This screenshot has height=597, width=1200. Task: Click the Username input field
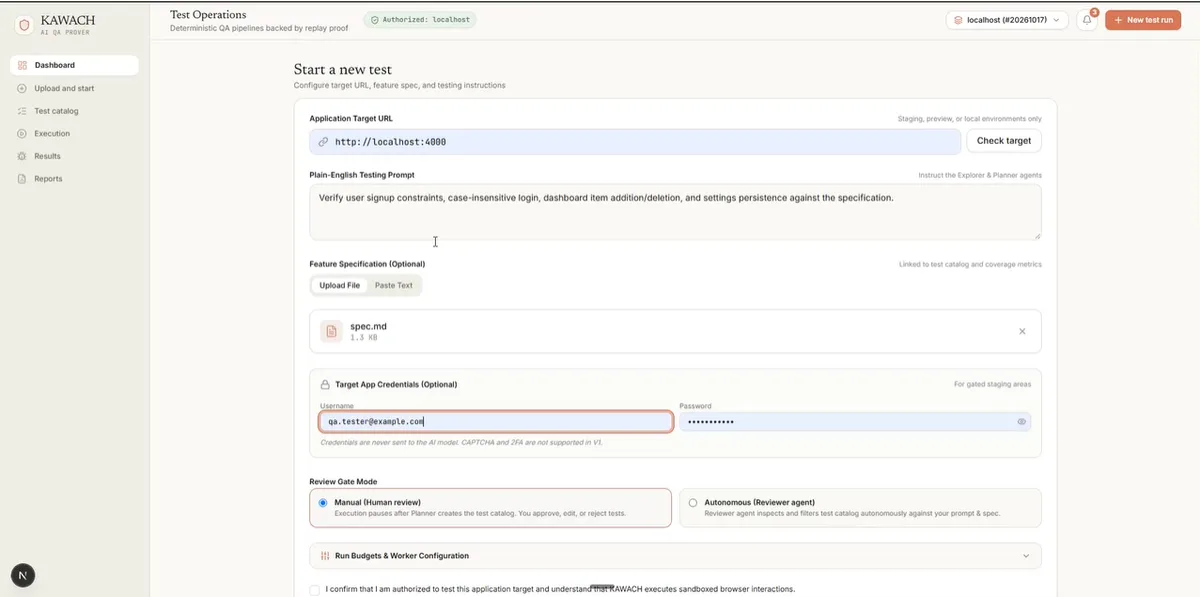tap(496, 422)
